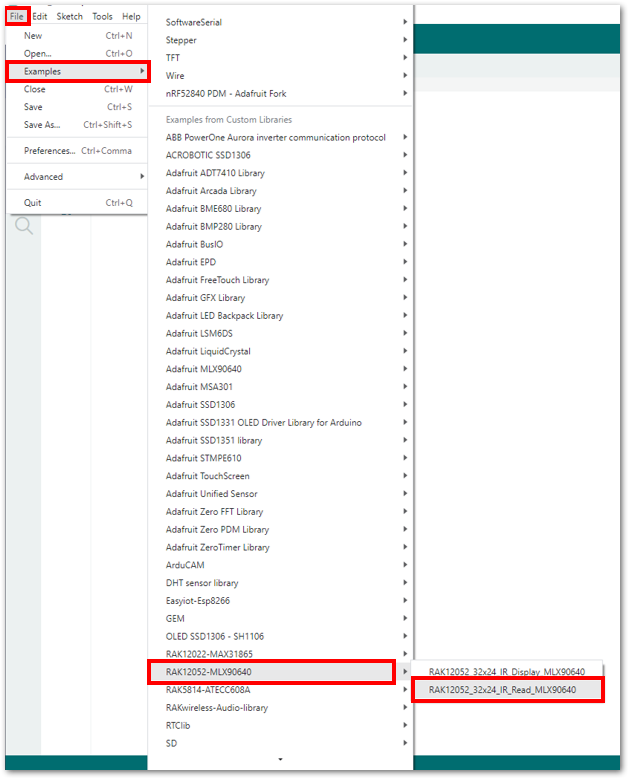The height and width of the screenshot is (779, 629).
Task: Open the SoftwareSerial examples
Action: click(x=281, y=22)
